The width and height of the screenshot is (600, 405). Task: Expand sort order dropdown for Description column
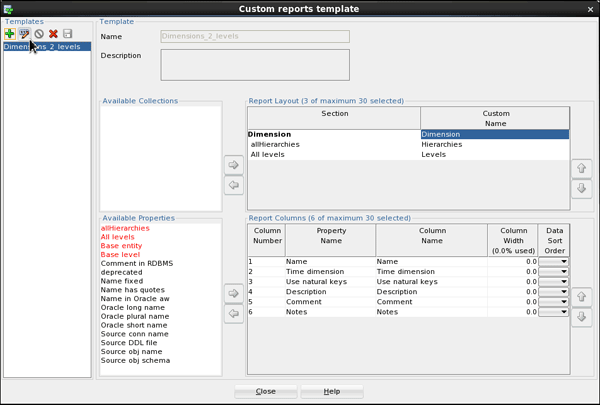pos(553,292)
